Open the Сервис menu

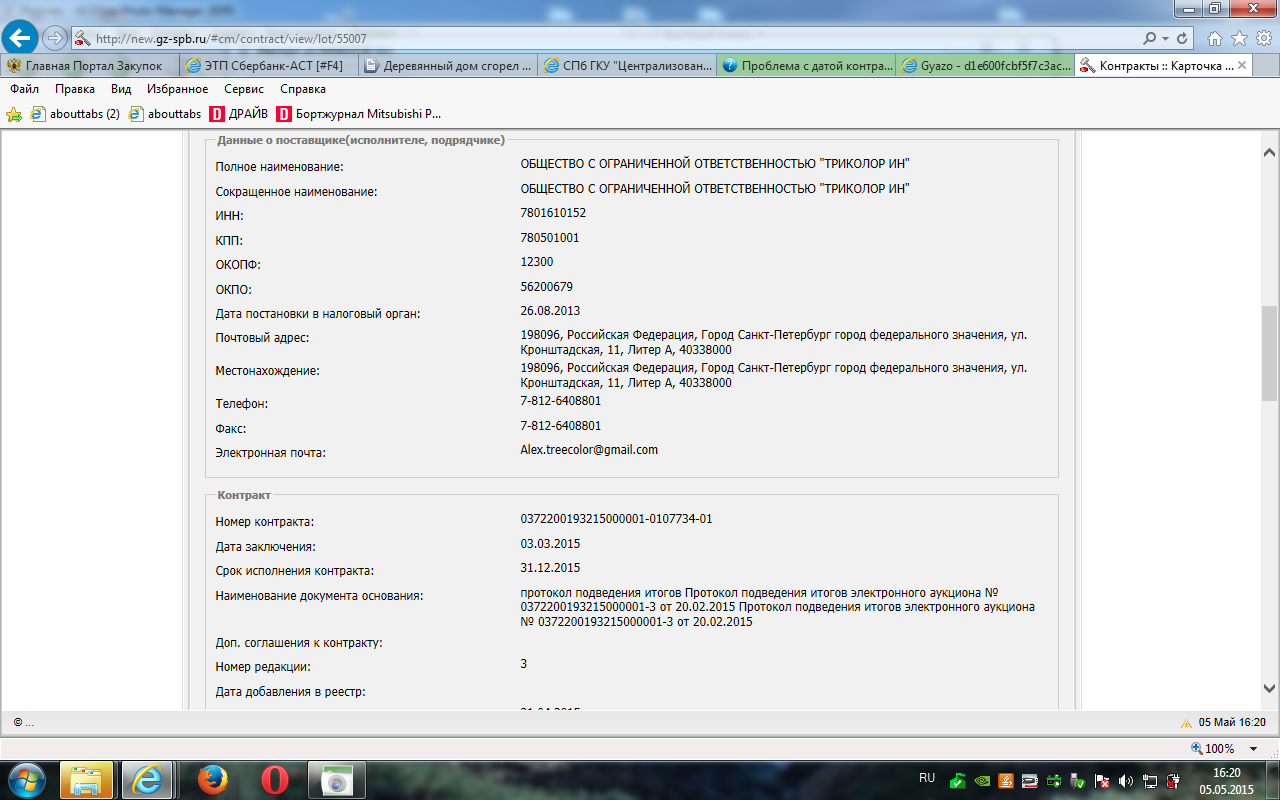(x=244, y=89)
